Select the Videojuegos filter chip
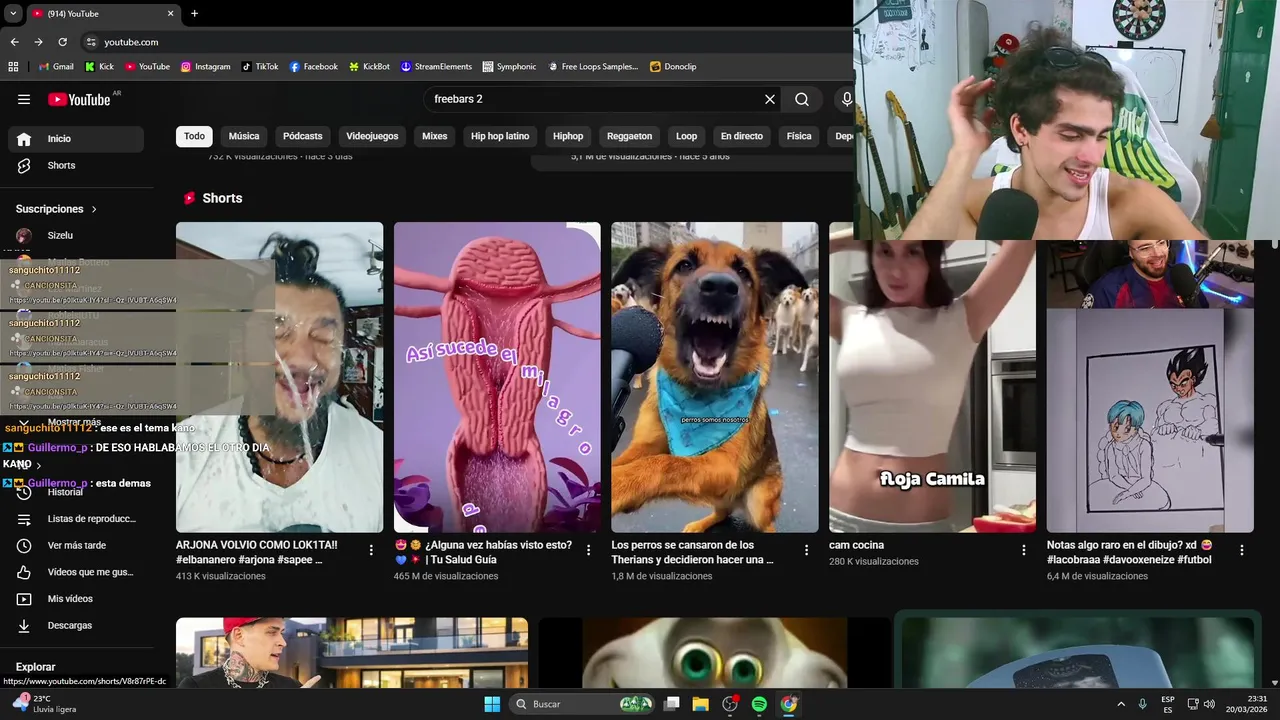 click(372, 136)
